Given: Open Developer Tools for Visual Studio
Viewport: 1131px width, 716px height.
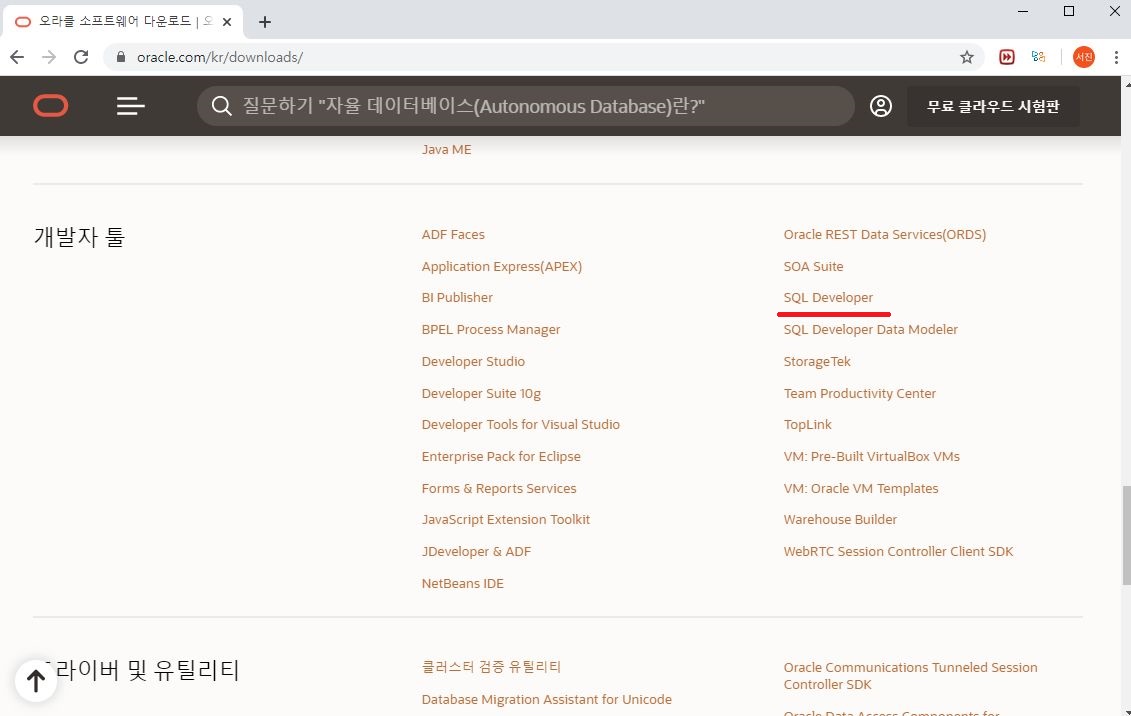Looking at the screenshot, I should pyautogui.click(x=521, y=425).
